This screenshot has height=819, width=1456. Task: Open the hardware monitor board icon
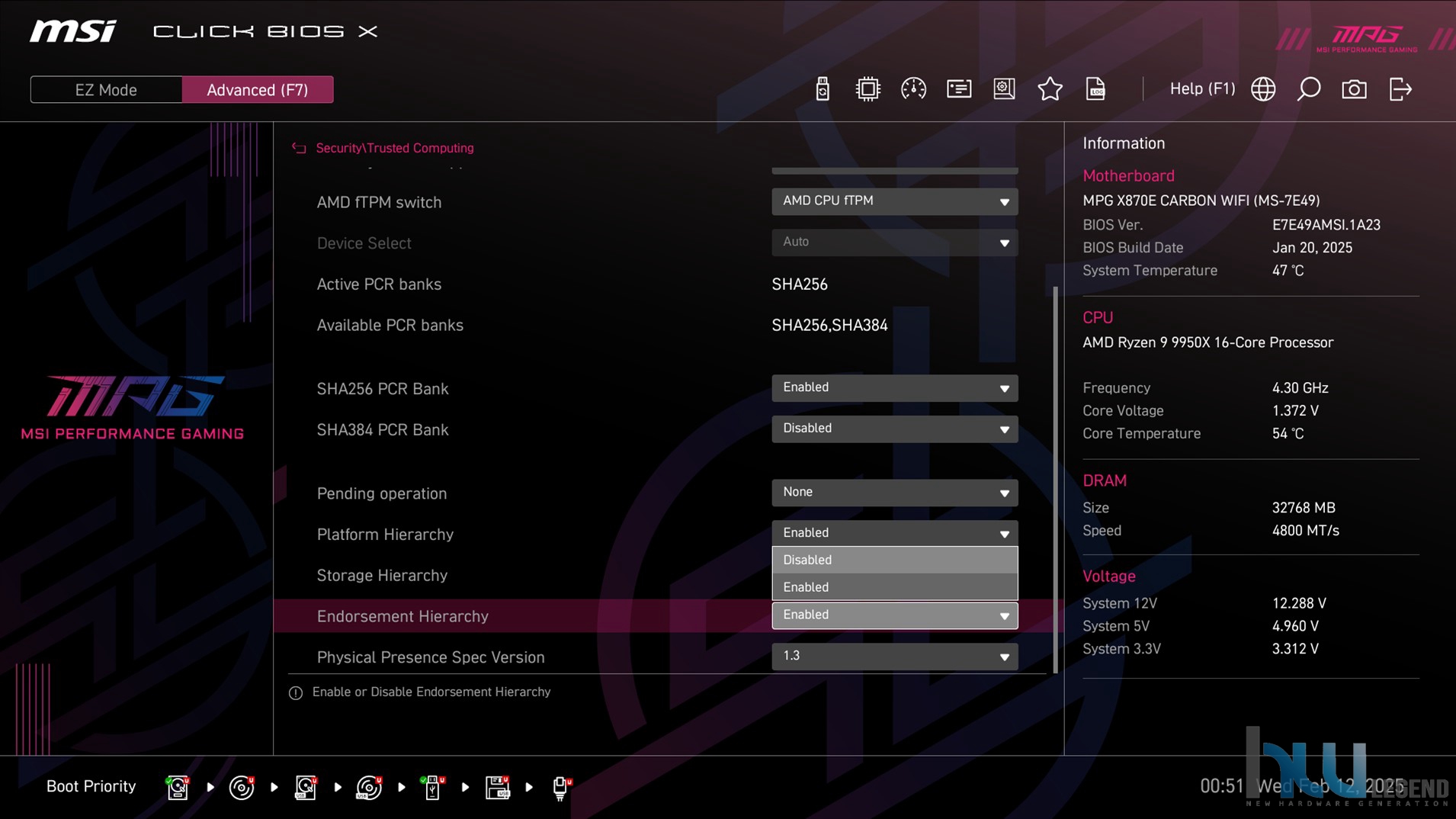point(1004,89)
